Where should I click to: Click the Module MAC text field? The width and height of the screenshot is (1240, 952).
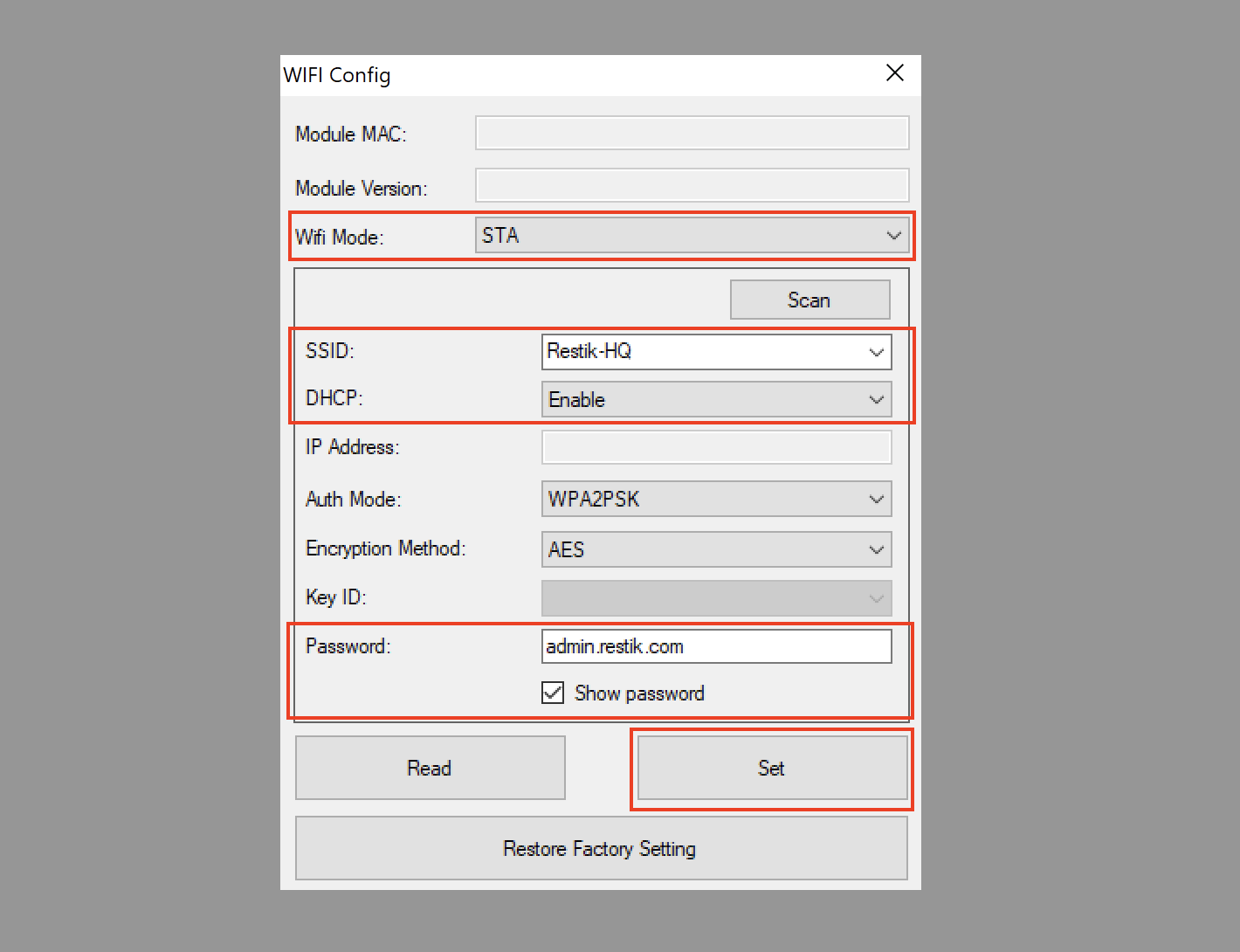[692, 134]
